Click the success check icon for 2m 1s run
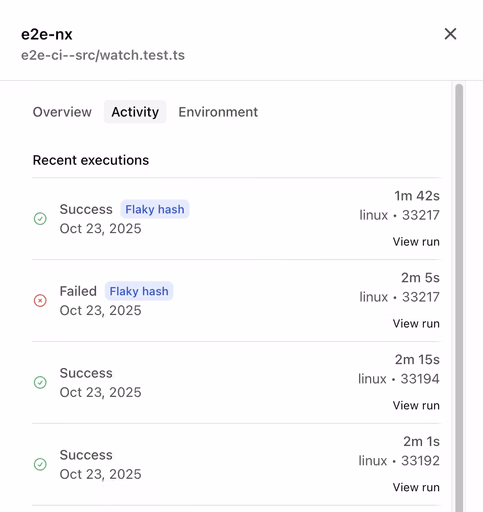 tap(40, 464)
